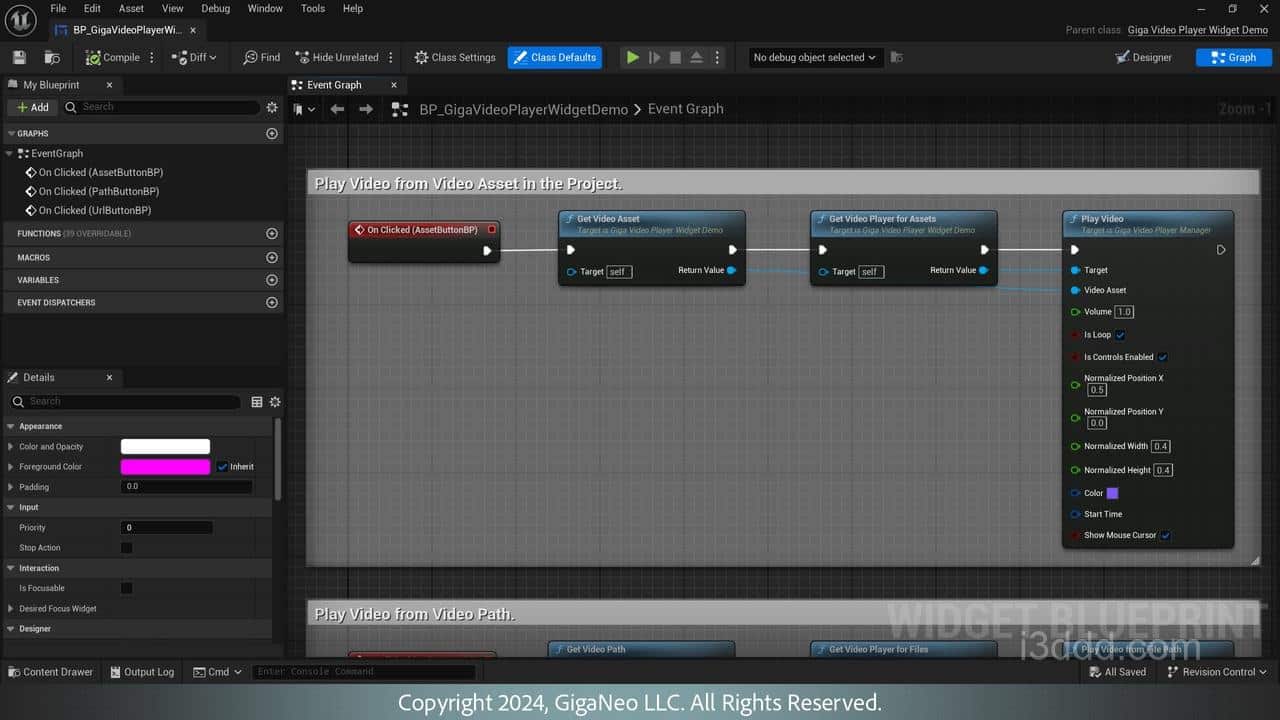Toggle the Is Loop checkbox
This screenshot has width=1280, height=720.
pyautogui.click(x=1120, y=335)
